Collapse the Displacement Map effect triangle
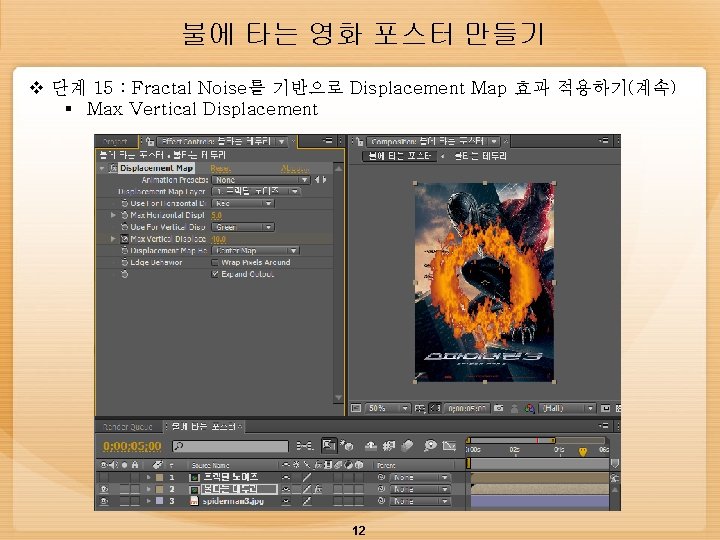The image size is (720, 540). click(102, 169)
